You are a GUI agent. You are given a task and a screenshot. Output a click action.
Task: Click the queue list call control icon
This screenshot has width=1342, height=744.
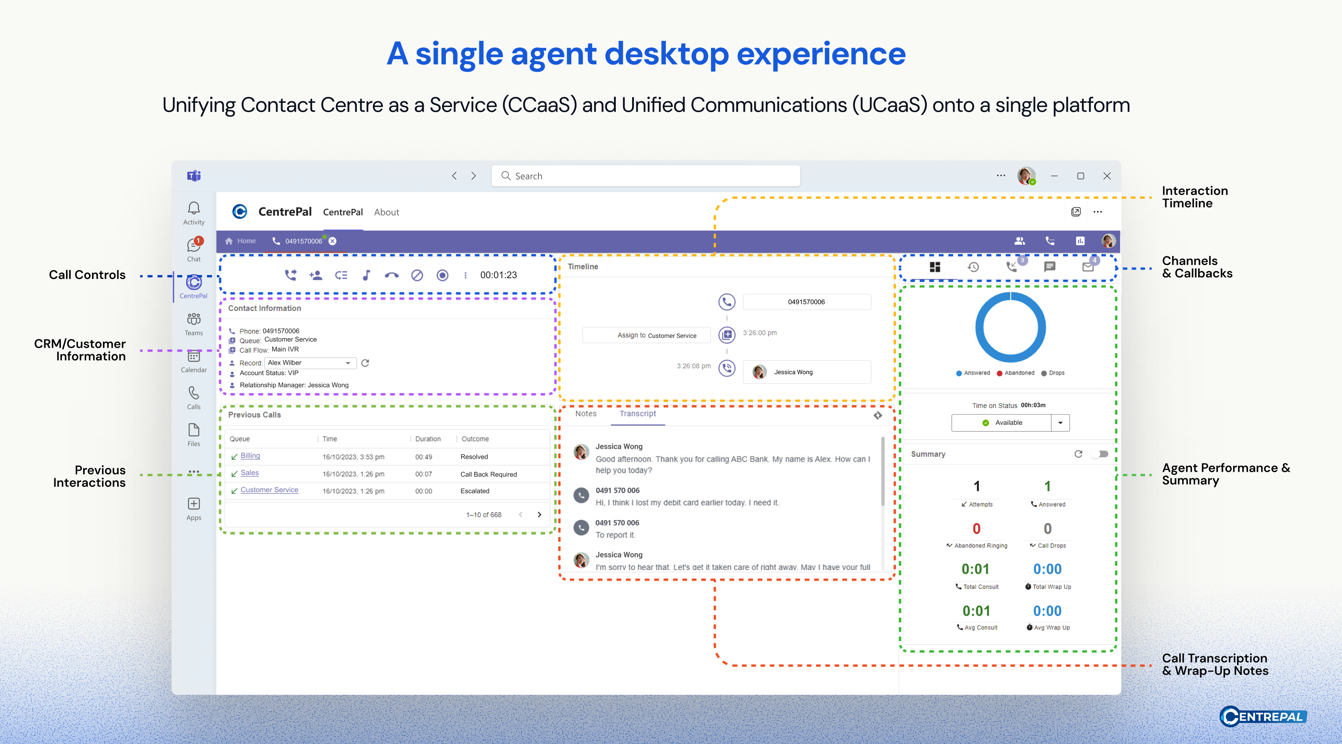[341, 275]
